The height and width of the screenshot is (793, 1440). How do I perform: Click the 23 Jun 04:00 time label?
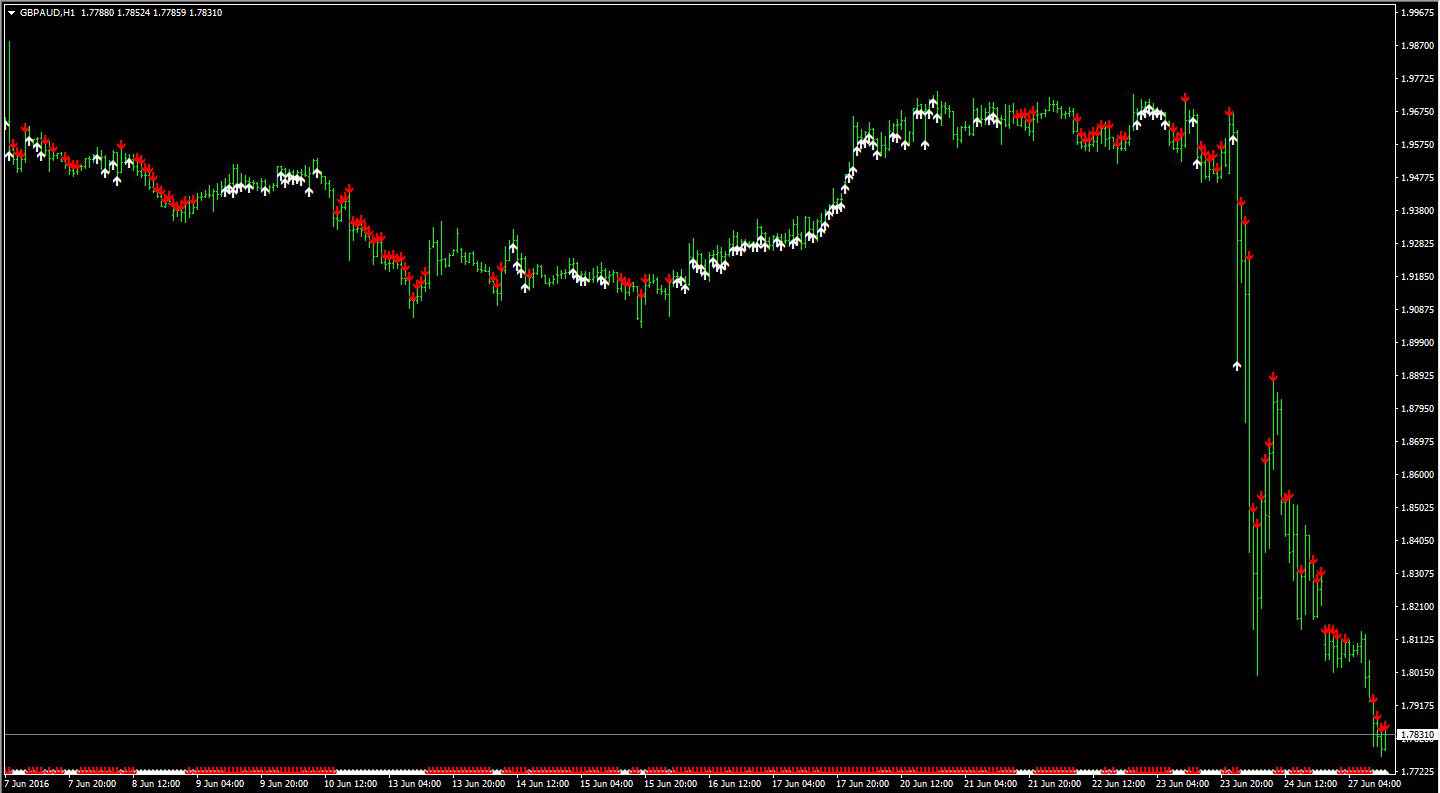1182,785
